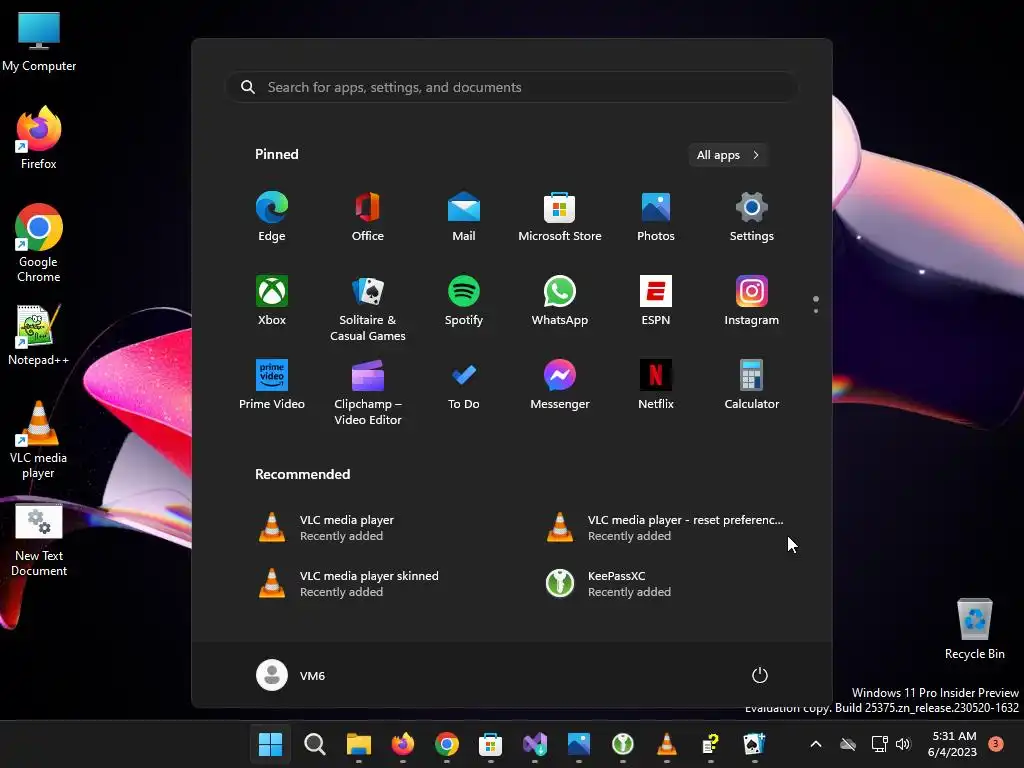Open the Solitaire taskbar icon
This screenshot has width=1024, height=768.
(755, 744)
